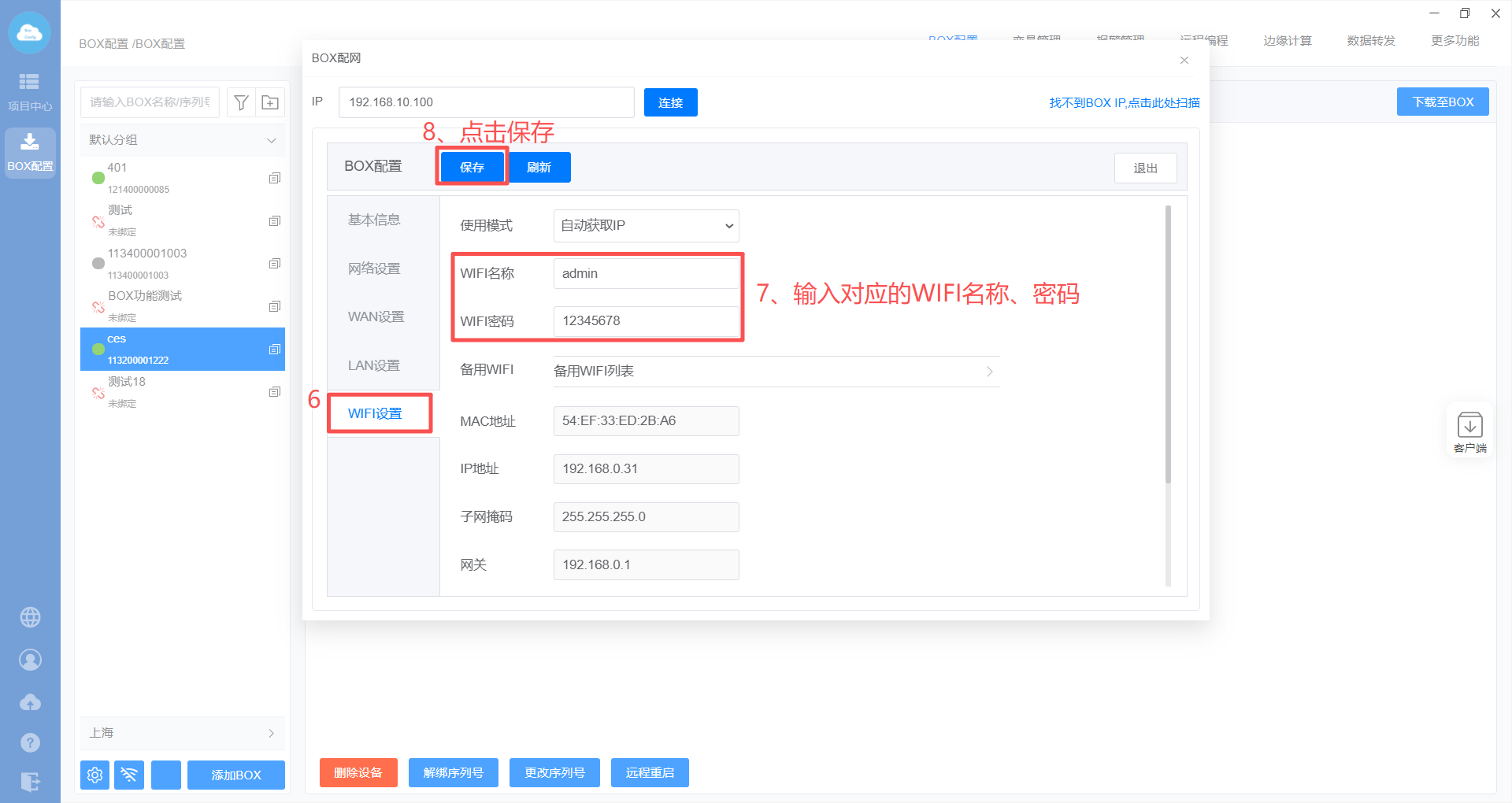Click the 保存 button

[472, 167]
